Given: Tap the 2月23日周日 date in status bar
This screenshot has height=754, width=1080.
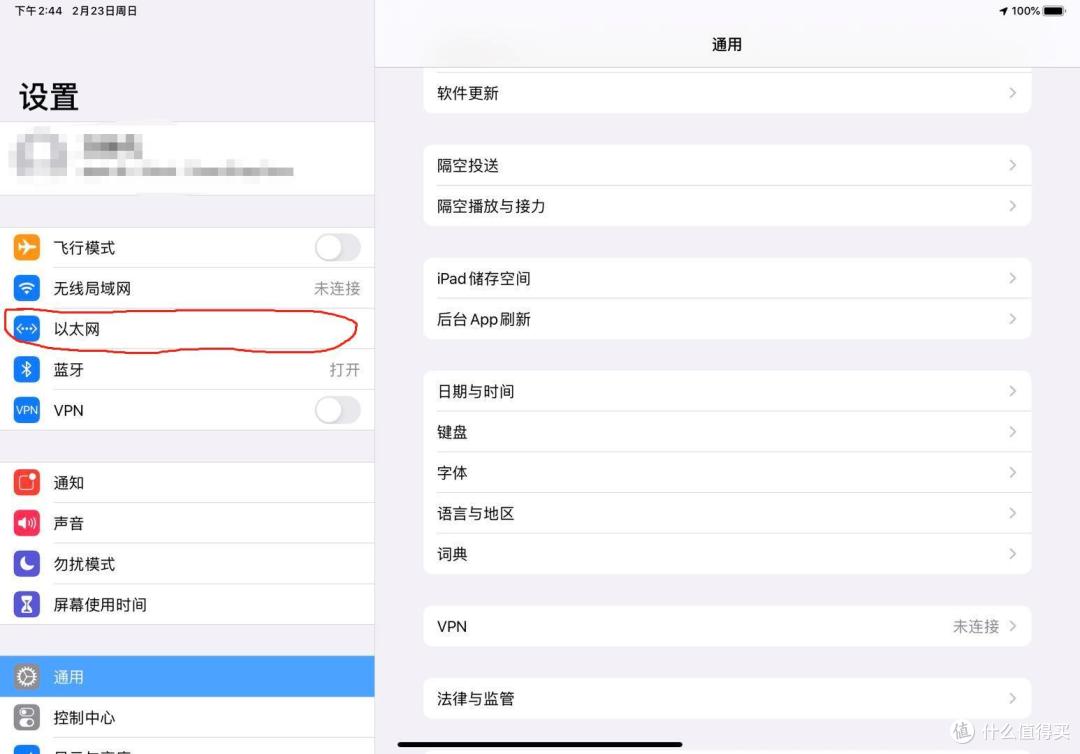Looking at the screenshot, I should [104, 11].
